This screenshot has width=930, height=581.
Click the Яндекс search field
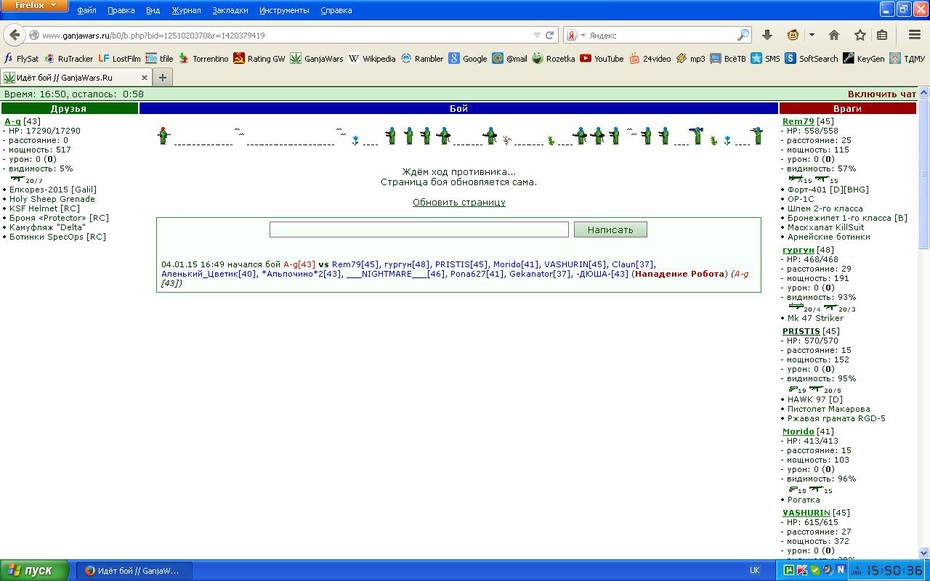661,36
